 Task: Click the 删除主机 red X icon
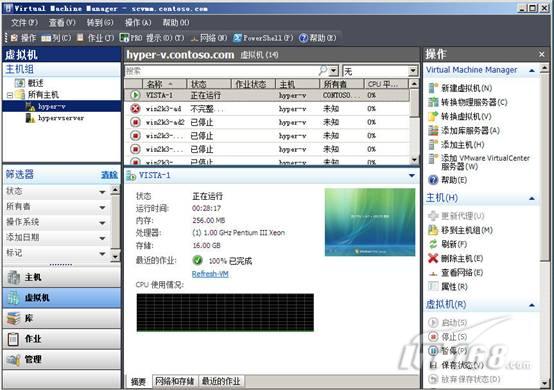pyautogui.click(x=433, y=258)
